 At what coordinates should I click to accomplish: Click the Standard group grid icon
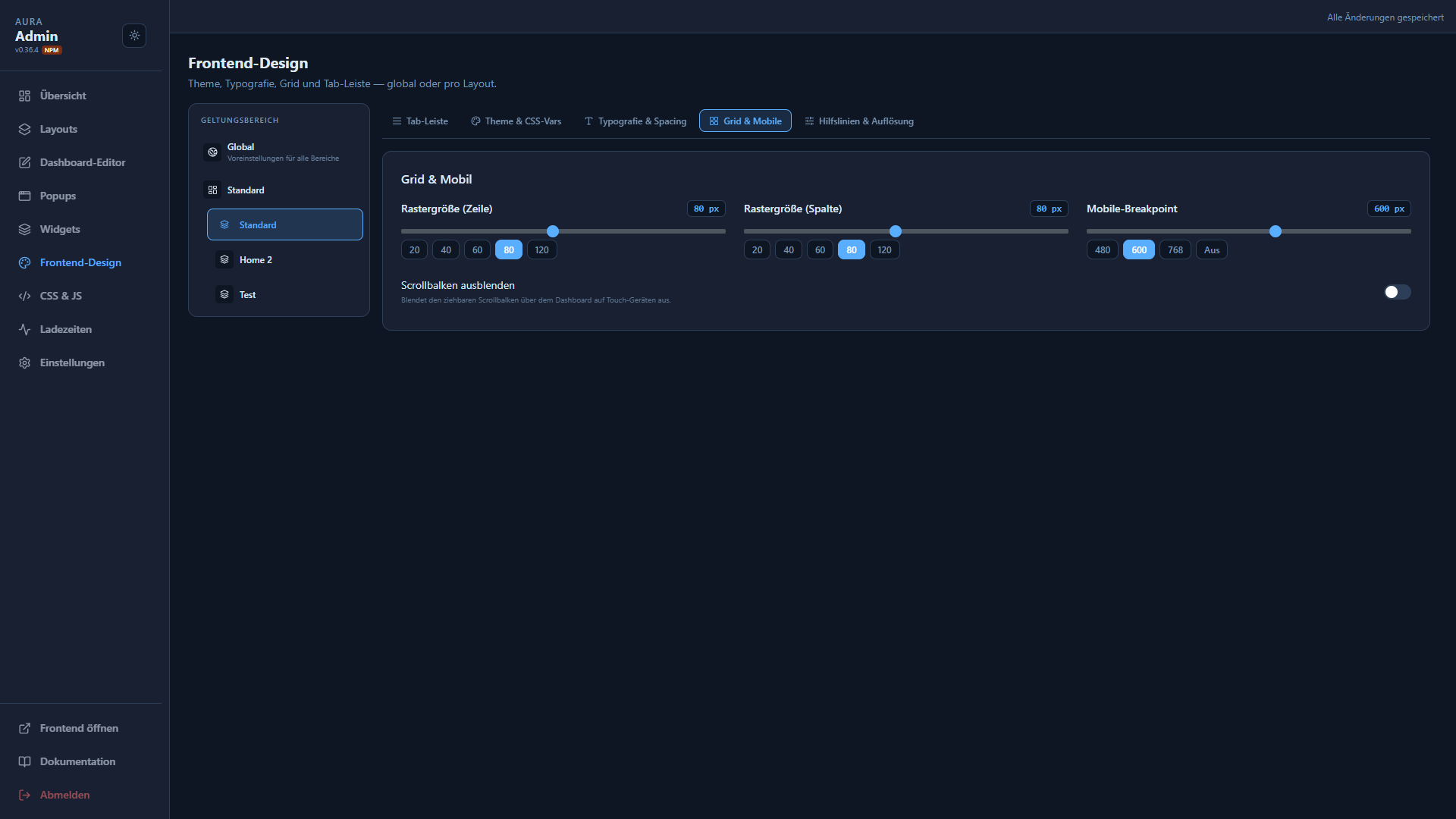coord(212,190)
